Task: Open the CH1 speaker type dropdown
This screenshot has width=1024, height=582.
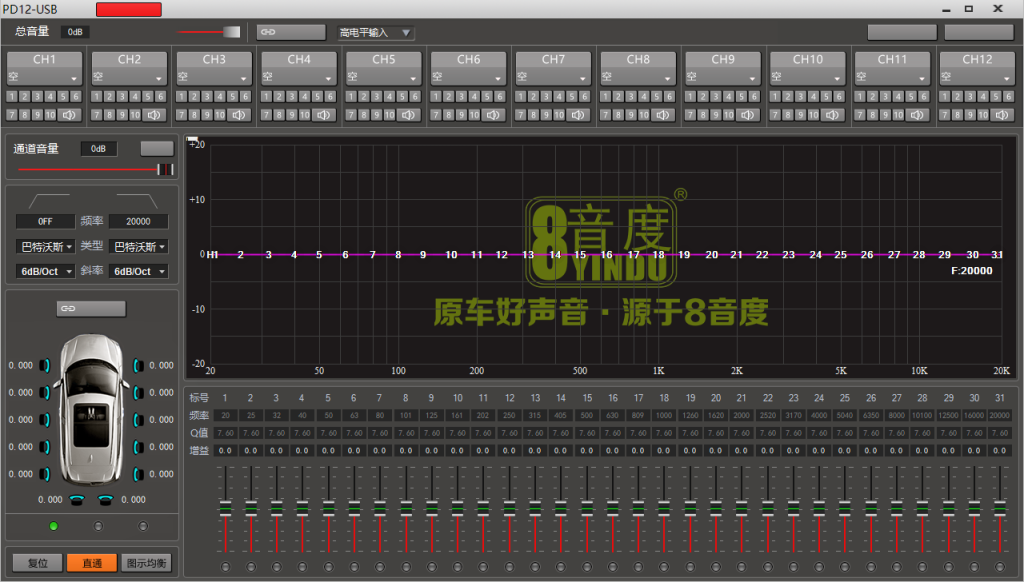Action: pyautogui.click(x=44, y=77)
